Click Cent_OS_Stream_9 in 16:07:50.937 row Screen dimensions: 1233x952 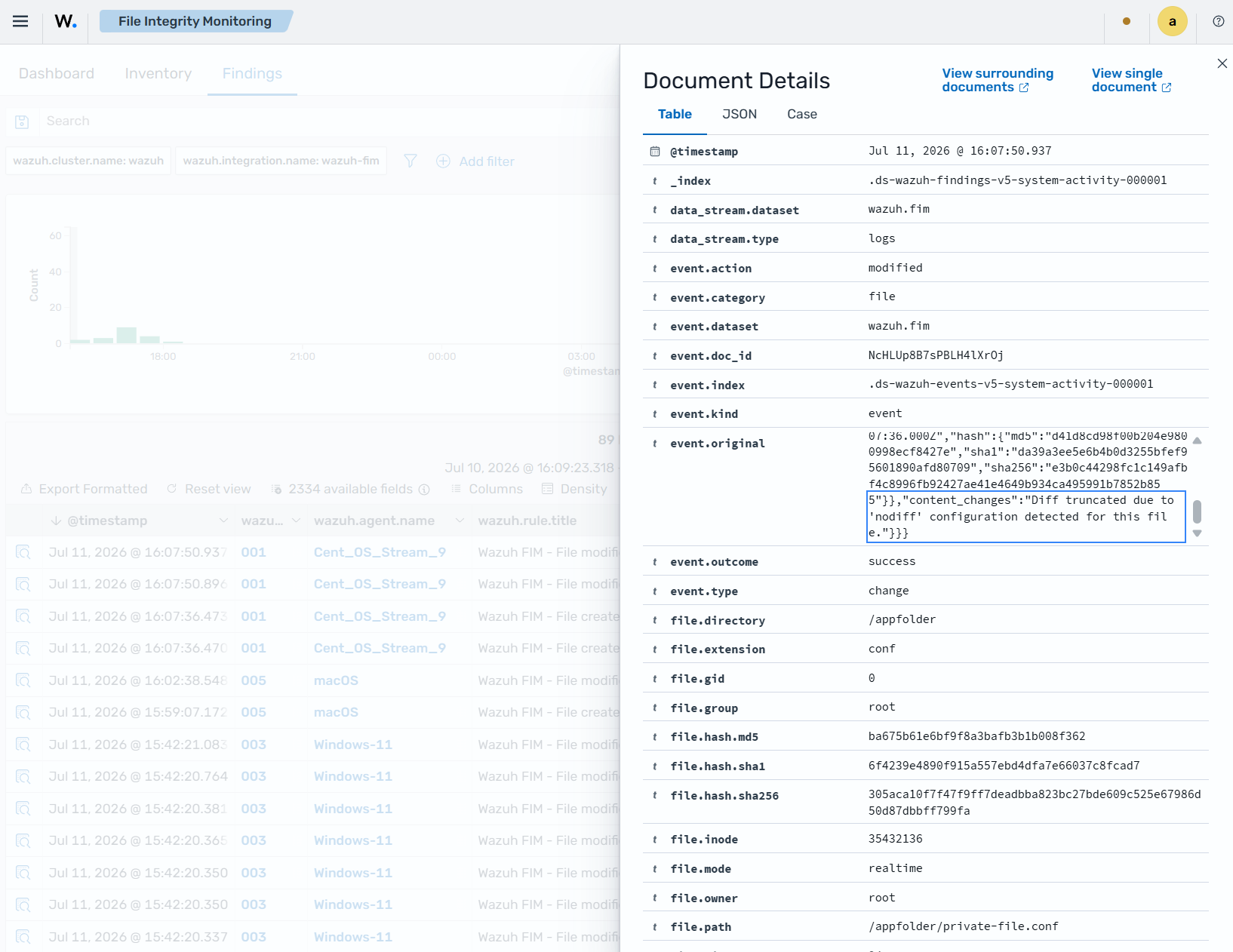pyautogui.click(x=380, y=552)
